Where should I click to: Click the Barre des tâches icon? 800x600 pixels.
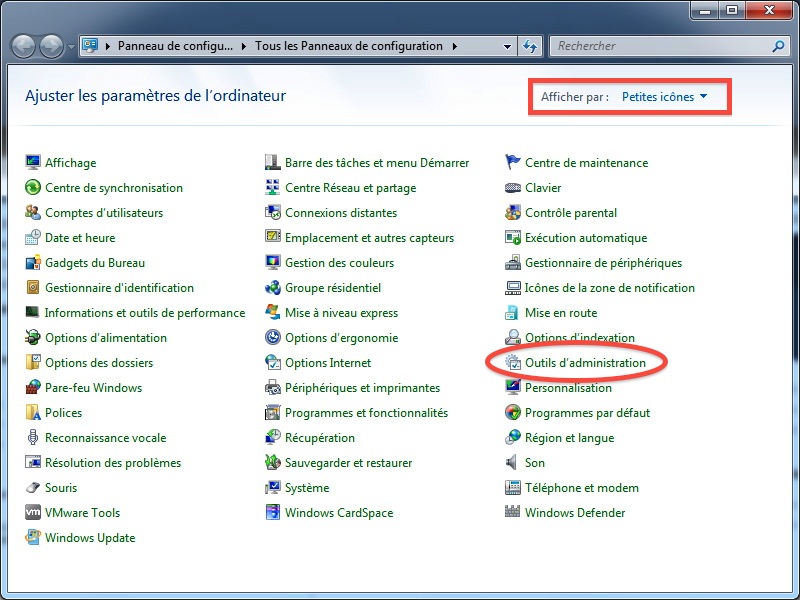point(272,162)
